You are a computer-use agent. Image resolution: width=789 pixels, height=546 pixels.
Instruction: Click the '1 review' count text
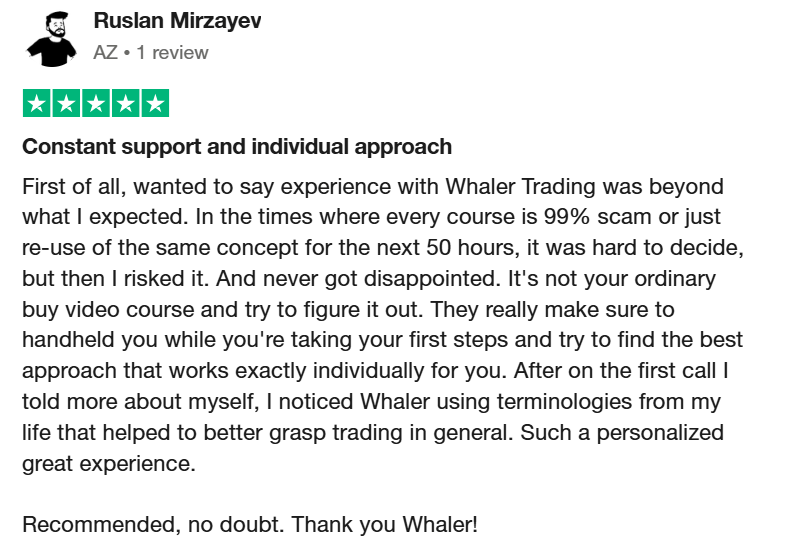(x=172, y=52)
